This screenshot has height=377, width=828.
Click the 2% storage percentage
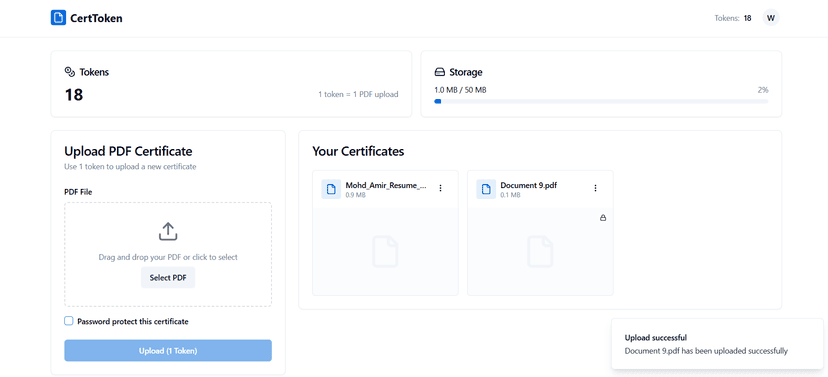point(763,90)
